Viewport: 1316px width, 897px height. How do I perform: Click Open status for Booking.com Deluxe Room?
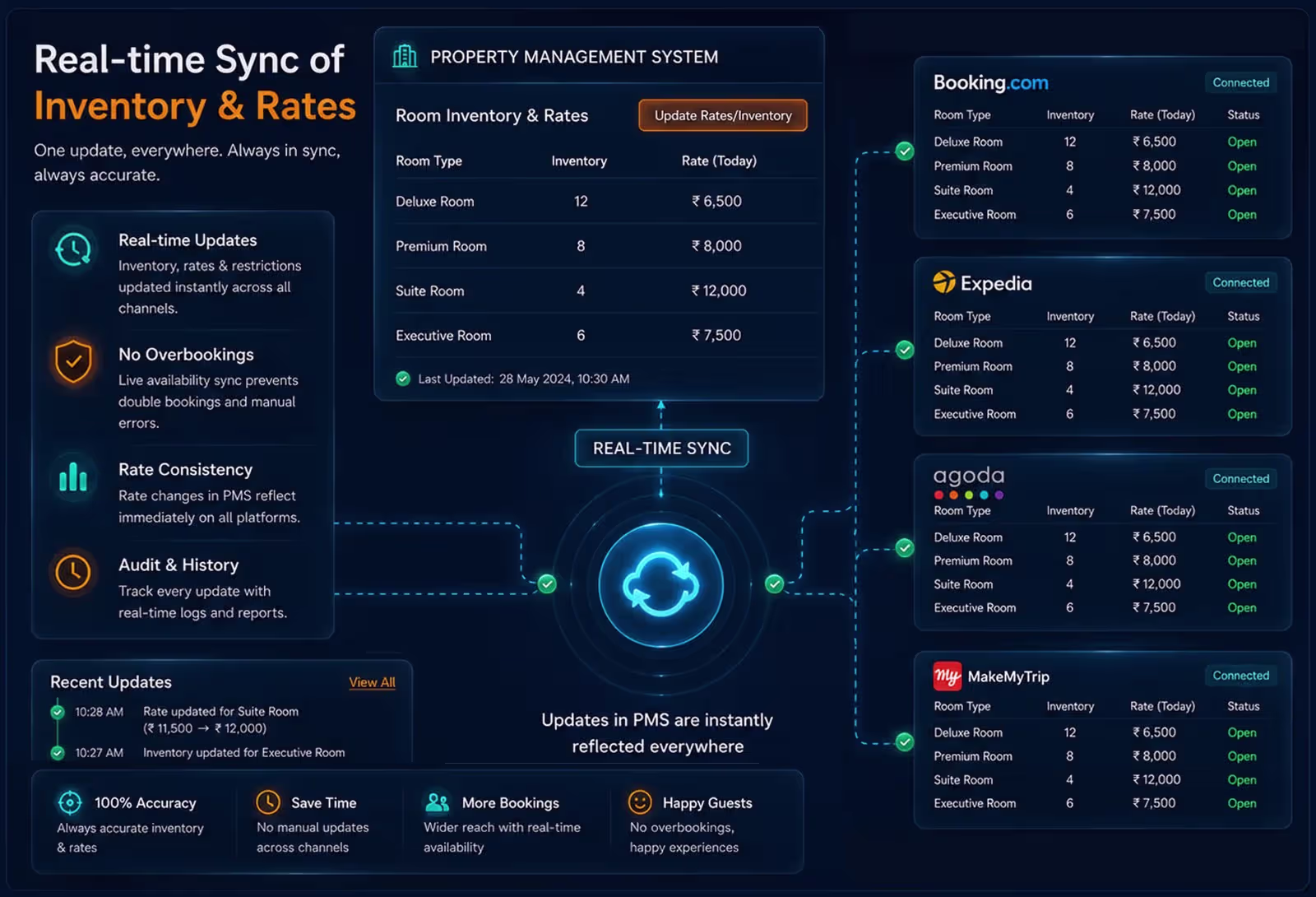[x=1242, y=142]
